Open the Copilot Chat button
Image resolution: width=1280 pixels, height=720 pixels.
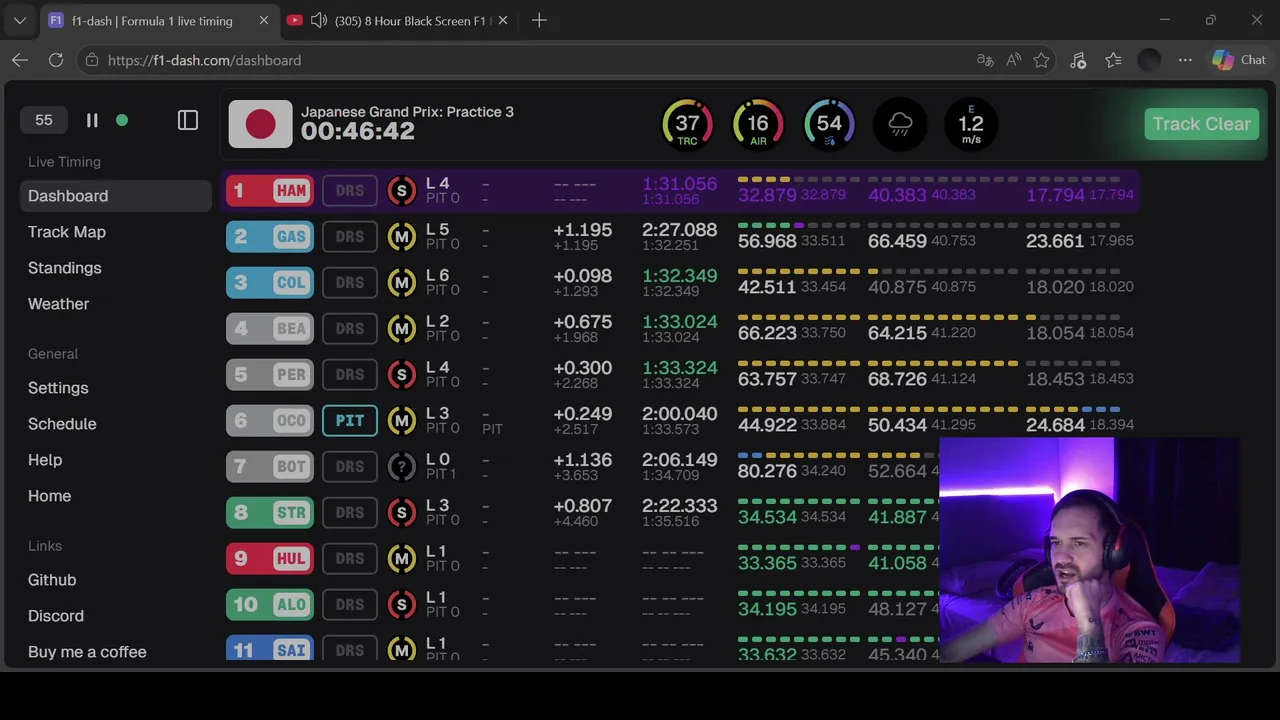[x=1239, y=60]
